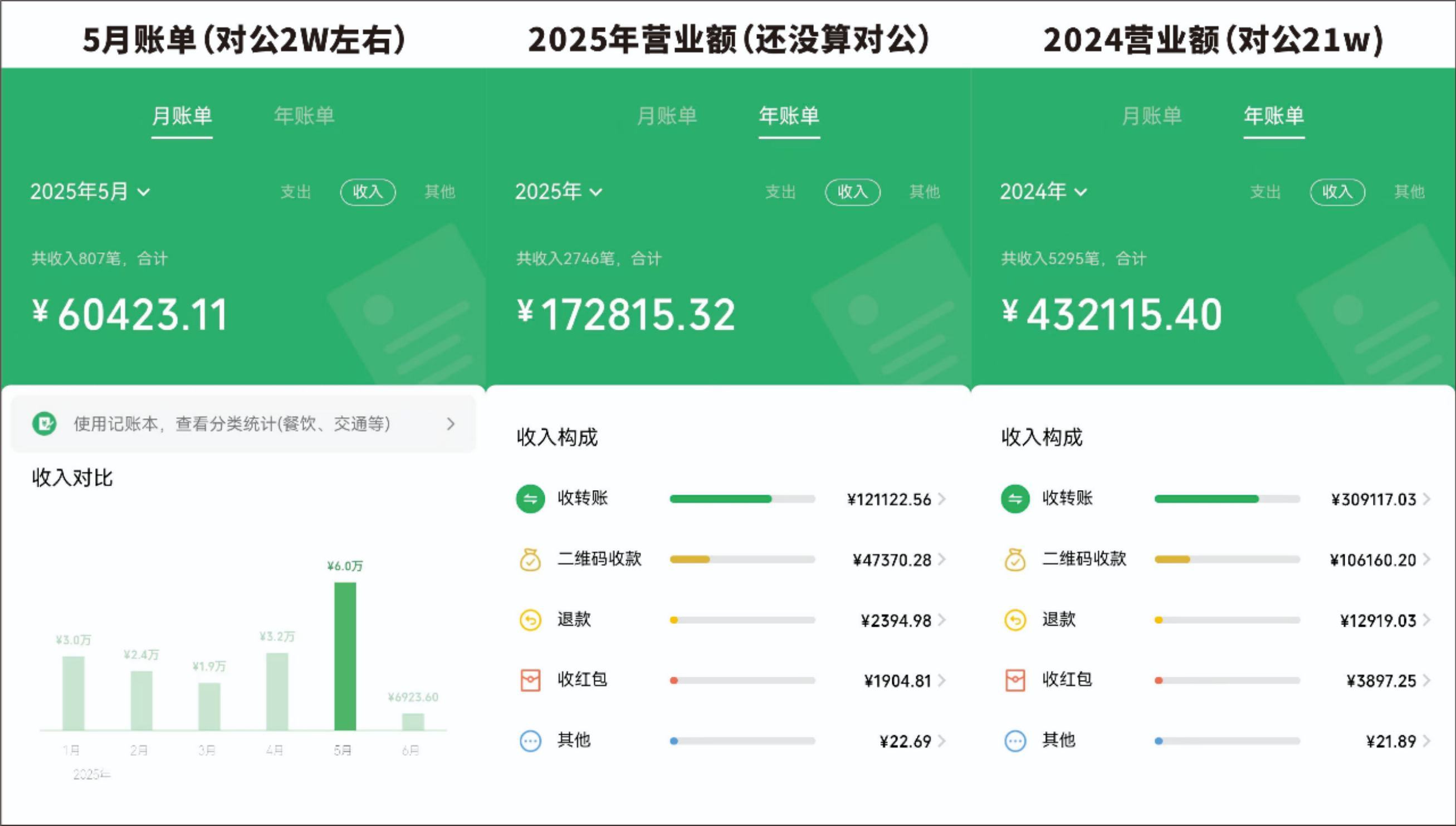Viewport: 1456px width, 826px height.
Task: Click 其他 ellipsis icon in 2025 panel
Action: pos(530,741)
